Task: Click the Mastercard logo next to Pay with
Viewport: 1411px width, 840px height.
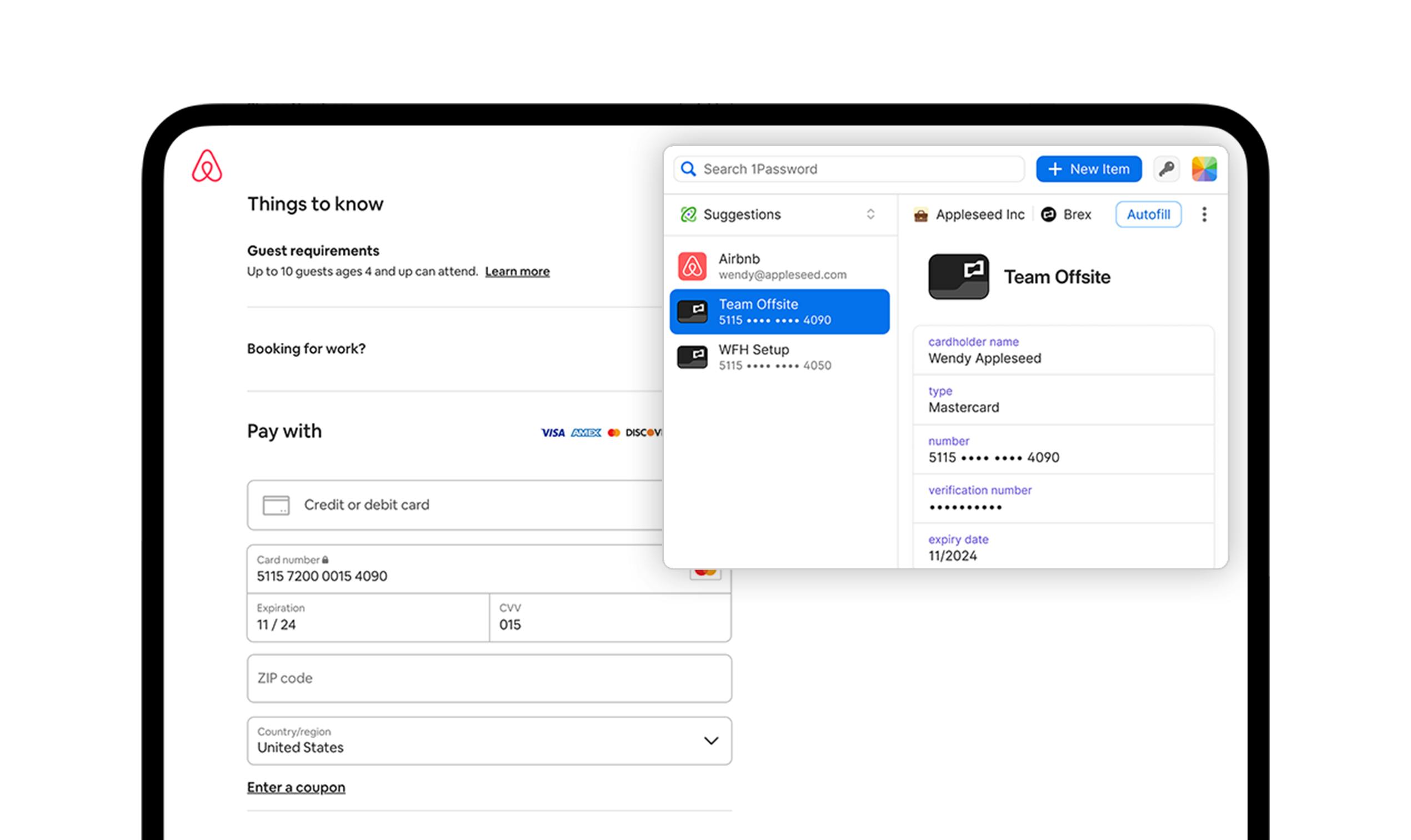Action: [x=613, y=433]
